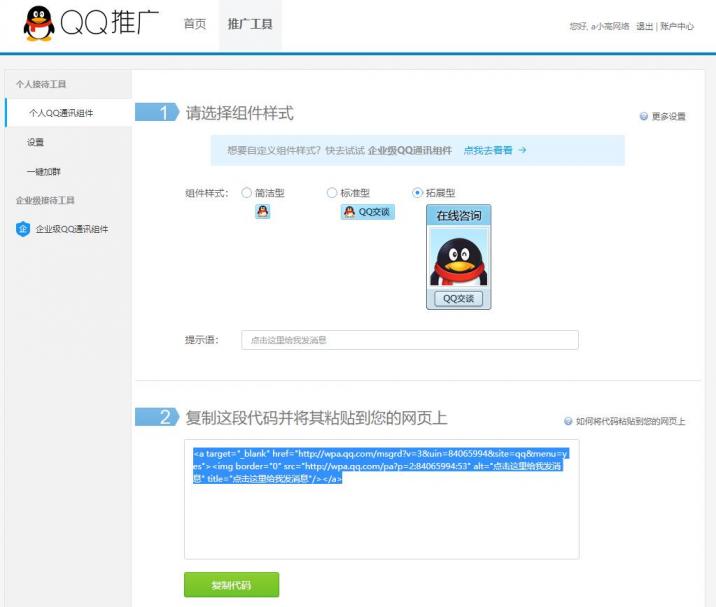Image resolution: width=716 pixels, height=607 pixels.
Task: Click the QQ交谈 标准型 preview button
Action: coord(368,212)
